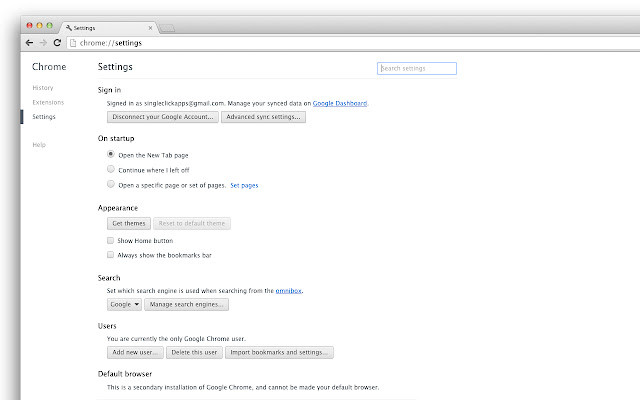The image size is (640, 400).
Task: Open Advanced sync settings
Action: pyautogui.click(x=263, y=117)
